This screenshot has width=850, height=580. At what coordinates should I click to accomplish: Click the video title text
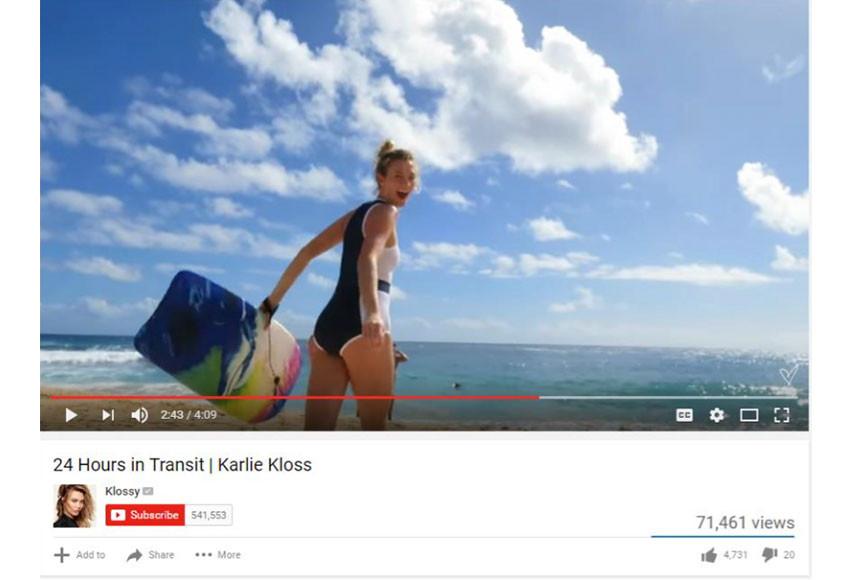pyautogui.click(x=182, y=465)
